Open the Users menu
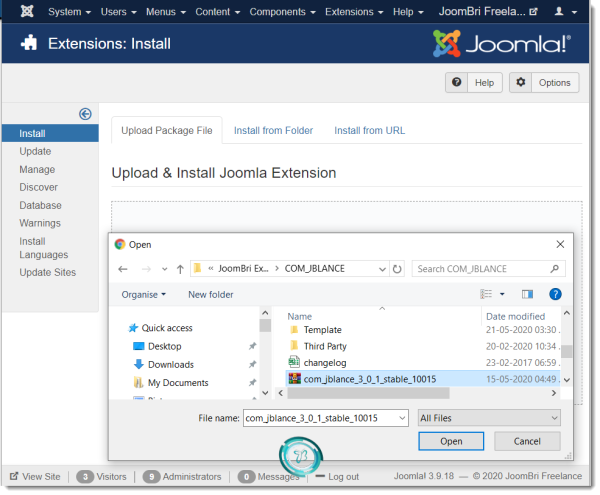Image resolution: width=600 pixels, height=495 pixels. 119,12
